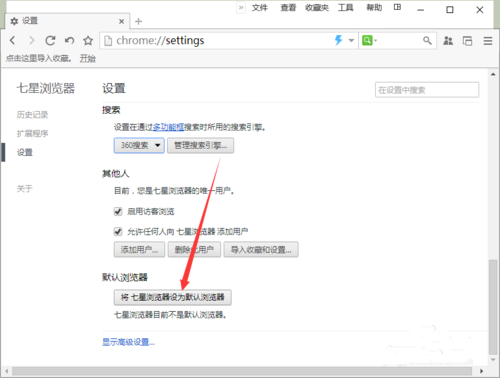
Task: Open the 多功能框 link
Action: [x=168, y=127]
